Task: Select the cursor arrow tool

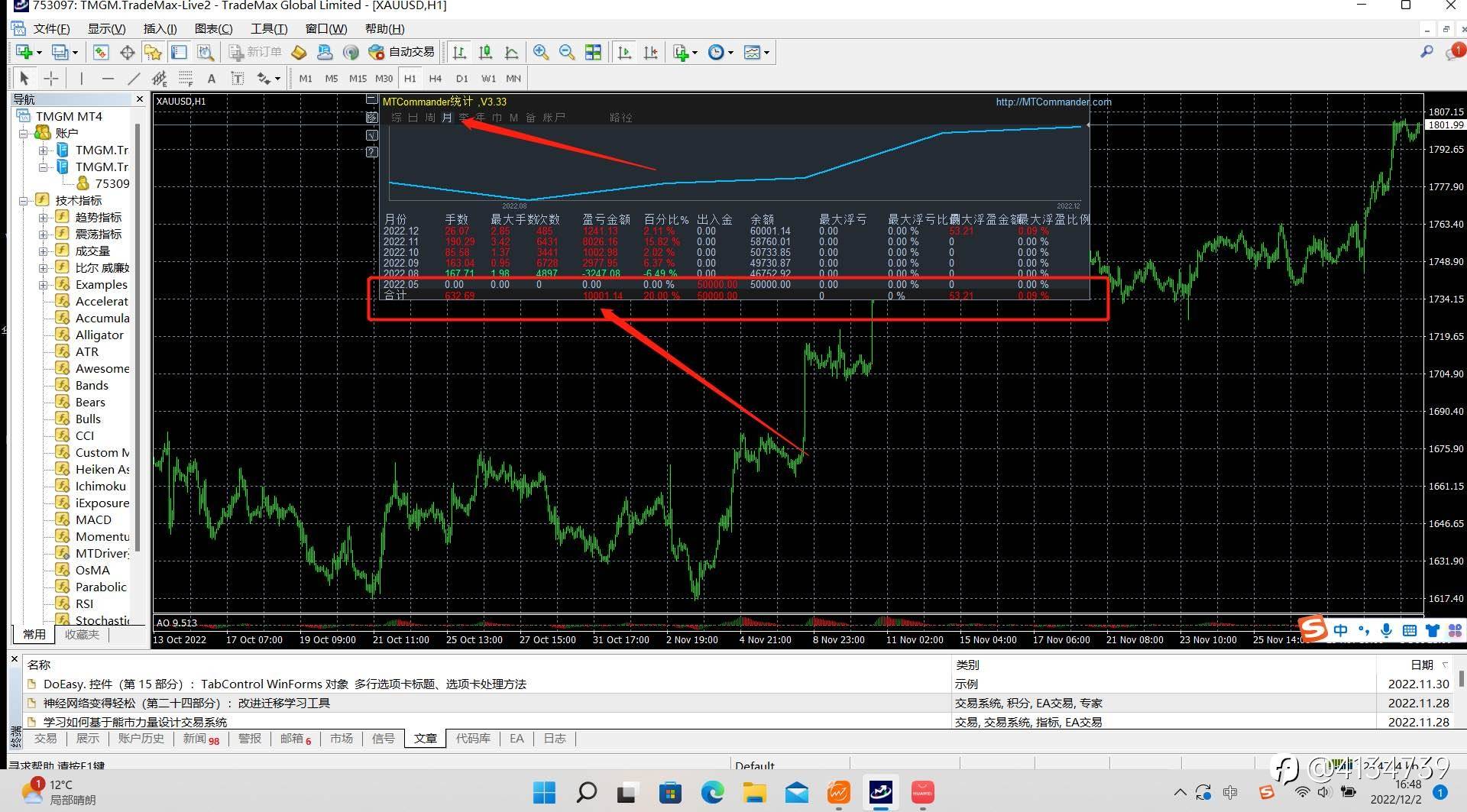Action: click(24, 78)
